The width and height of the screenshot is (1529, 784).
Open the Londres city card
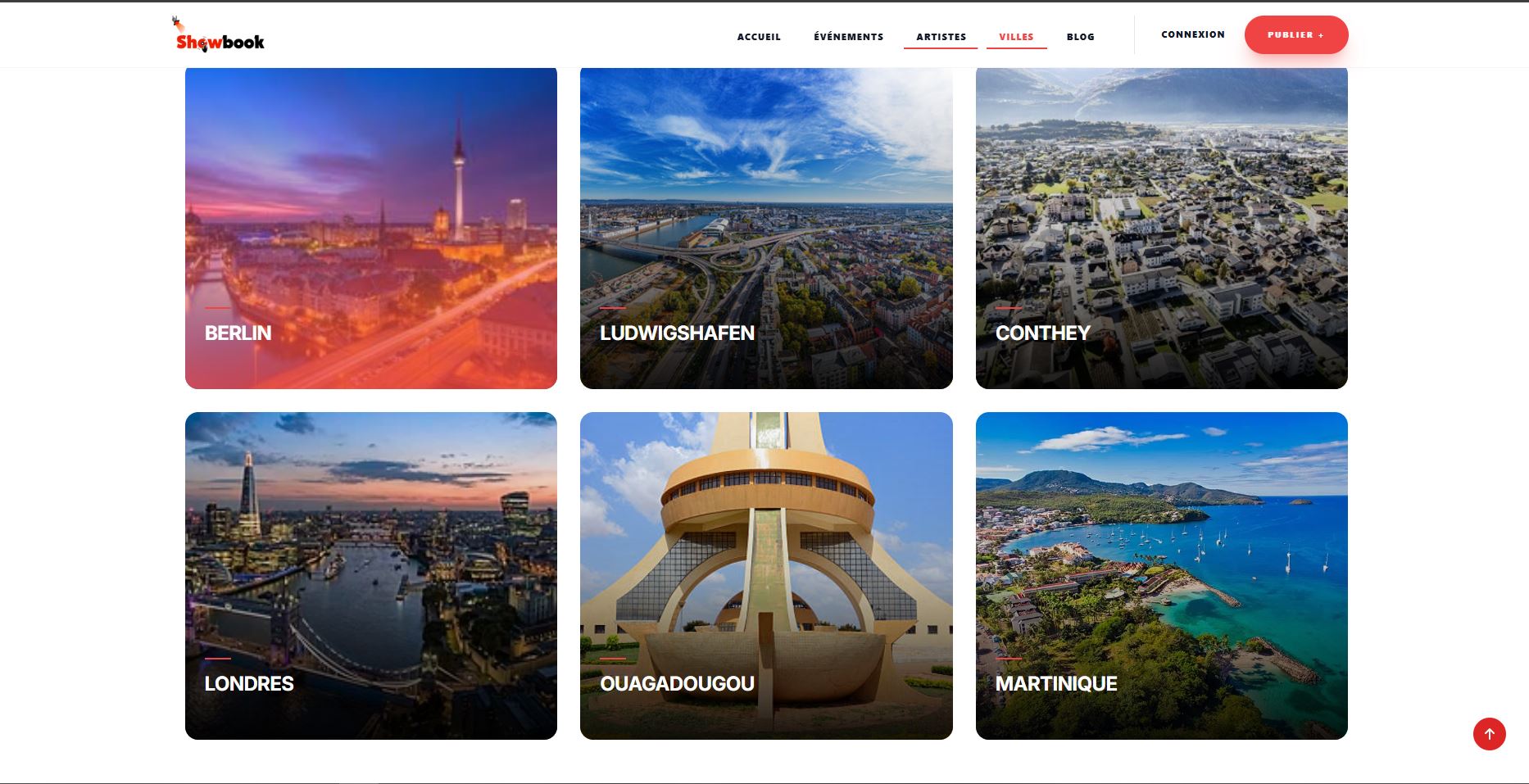pos(371,576)
